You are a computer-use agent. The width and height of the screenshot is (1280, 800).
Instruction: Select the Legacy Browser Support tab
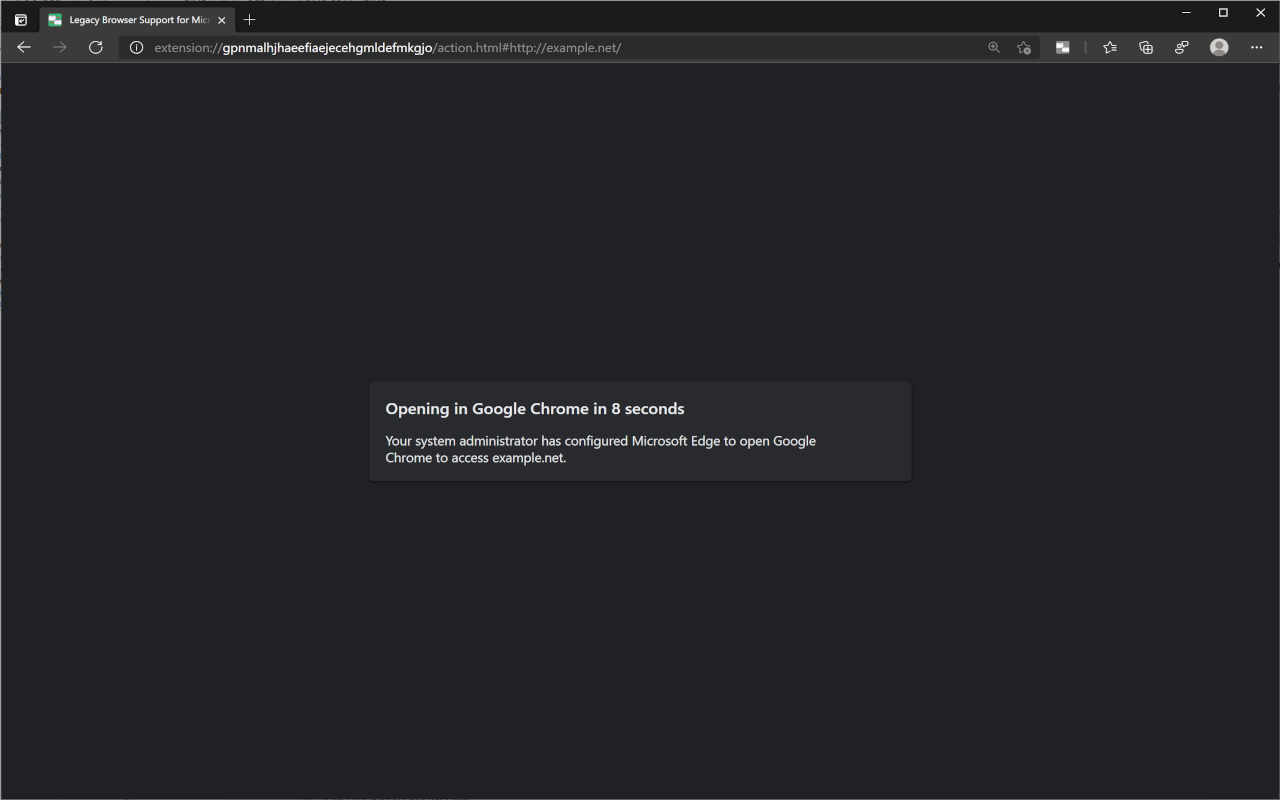click(x=137, y=20)
